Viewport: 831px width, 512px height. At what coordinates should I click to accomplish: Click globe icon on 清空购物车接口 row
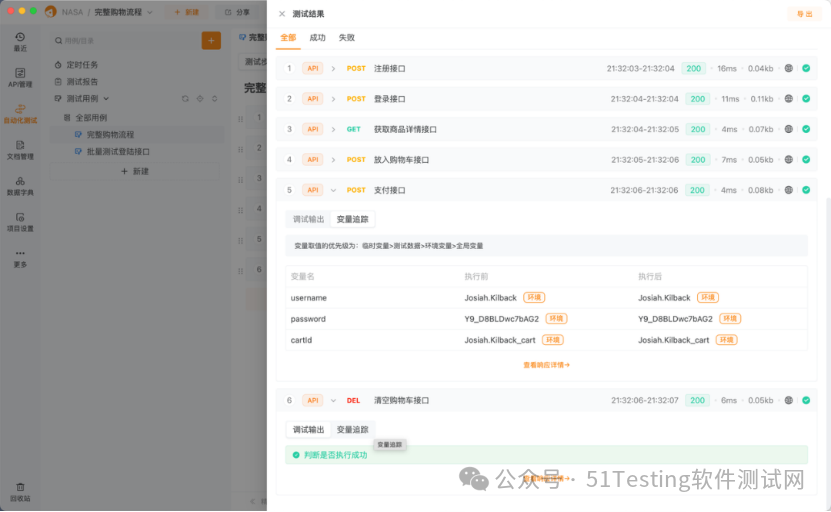(789, 400)
